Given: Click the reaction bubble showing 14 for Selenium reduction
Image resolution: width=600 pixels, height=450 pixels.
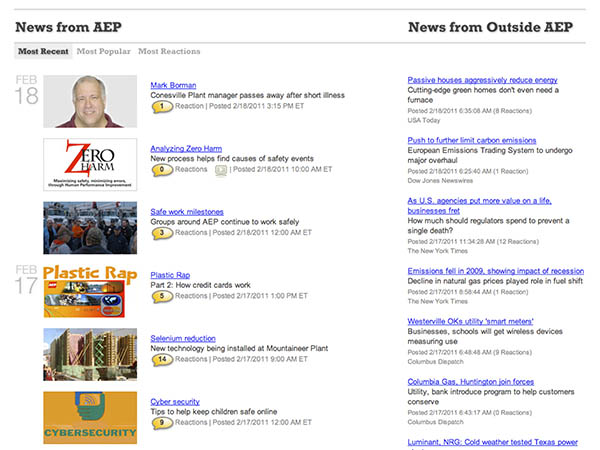Looking at the screenshot, I should (x=162, y=360).
